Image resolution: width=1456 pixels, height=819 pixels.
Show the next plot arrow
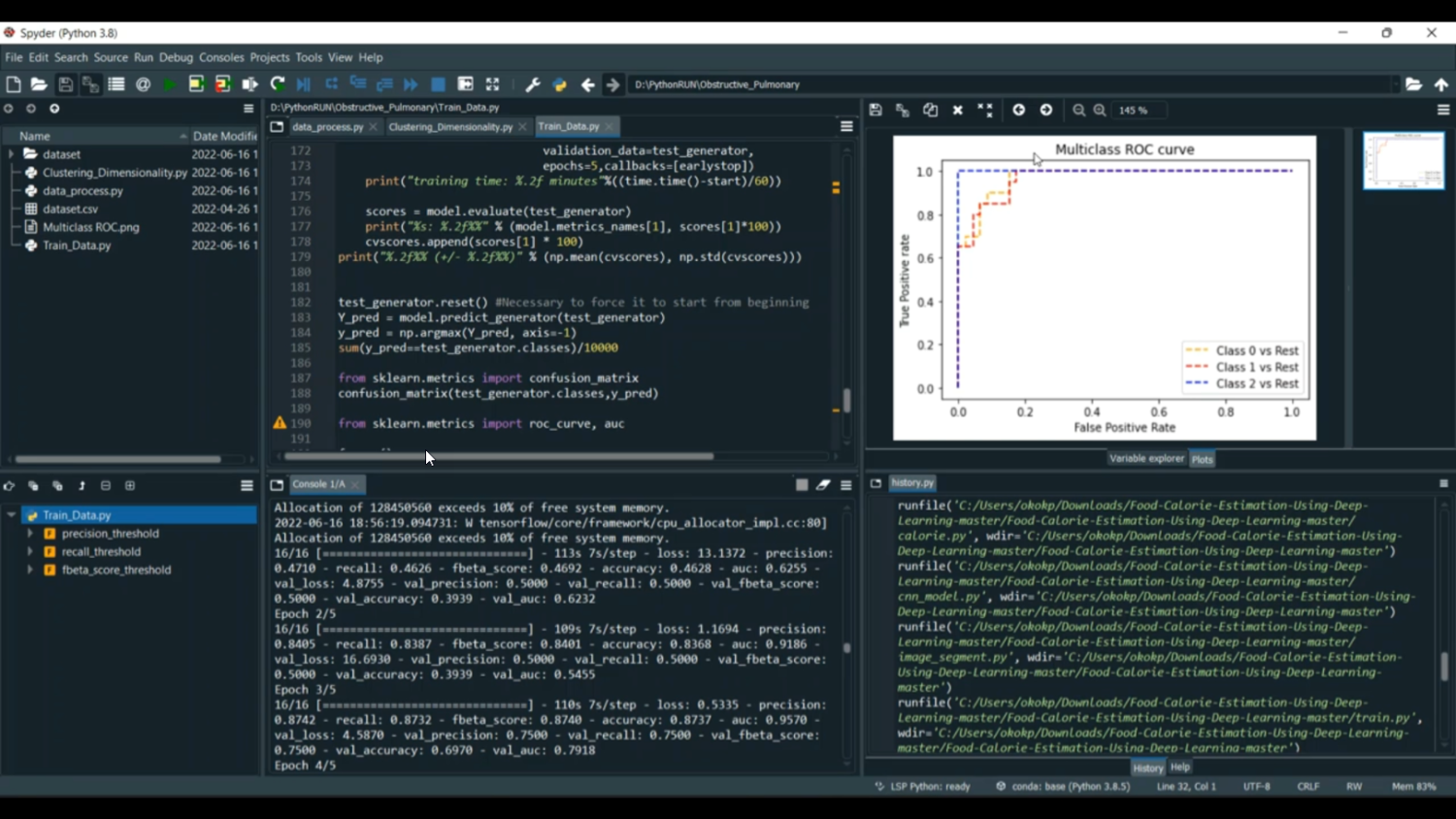[x=1046, y=111]
